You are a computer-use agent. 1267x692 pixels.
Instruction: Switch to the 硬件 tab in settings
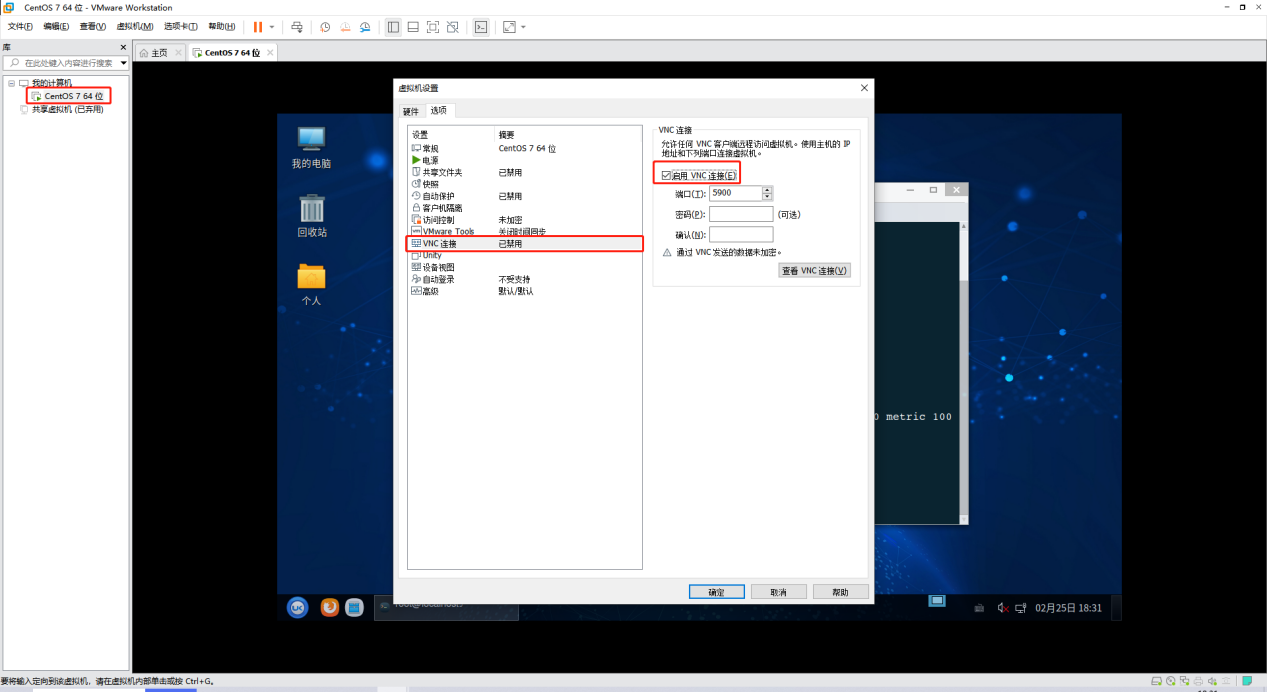(x=411, y=111)
